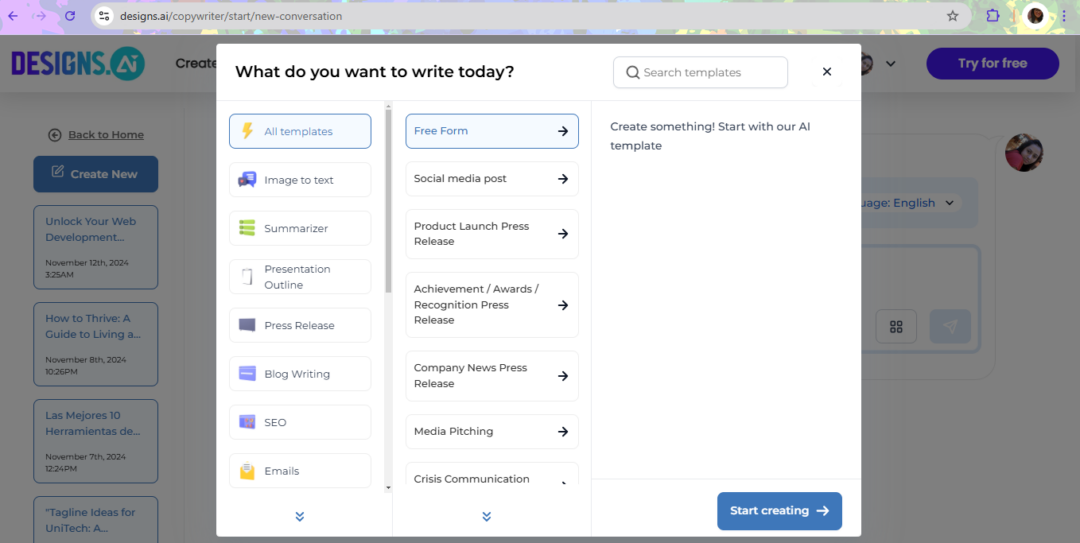Pick the Free Form template
The image size is (1080, 543).
point(491,131)
